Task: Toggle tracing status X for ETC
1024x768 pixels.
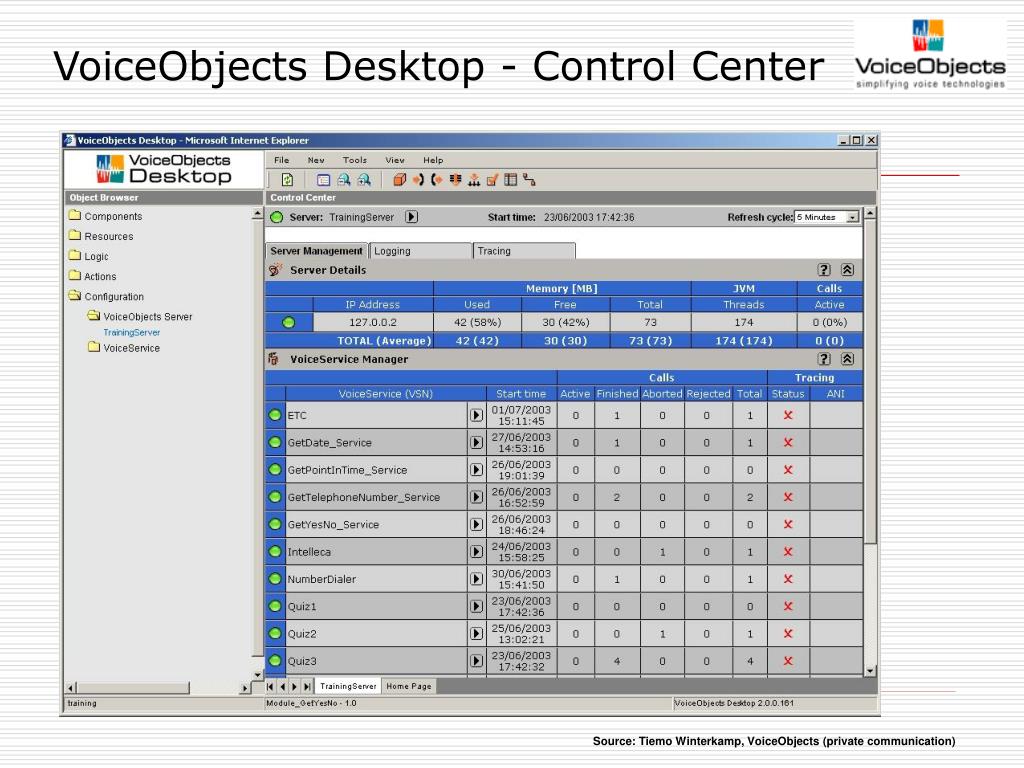Action: [x=788, y=415]
